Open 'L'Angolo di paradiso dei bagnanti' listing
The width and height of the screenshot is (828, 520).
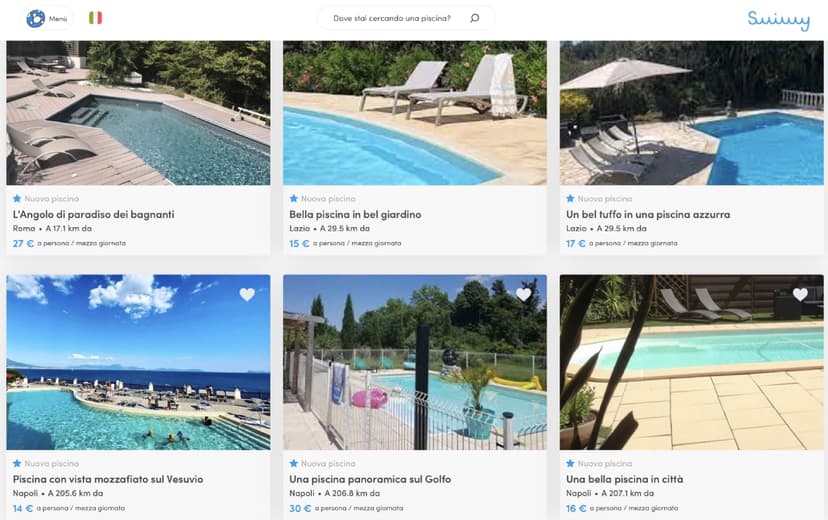(x=94, y=214)
